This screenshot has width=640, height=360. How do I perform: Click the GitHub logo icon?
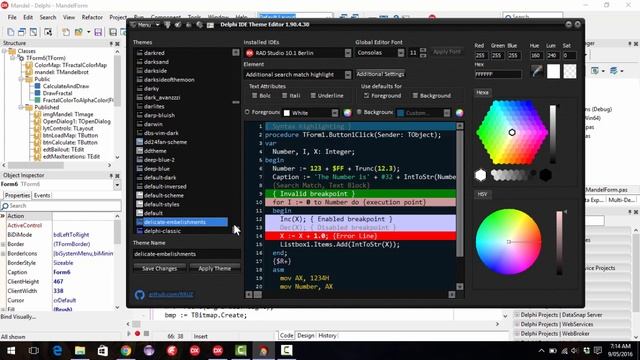140,294
